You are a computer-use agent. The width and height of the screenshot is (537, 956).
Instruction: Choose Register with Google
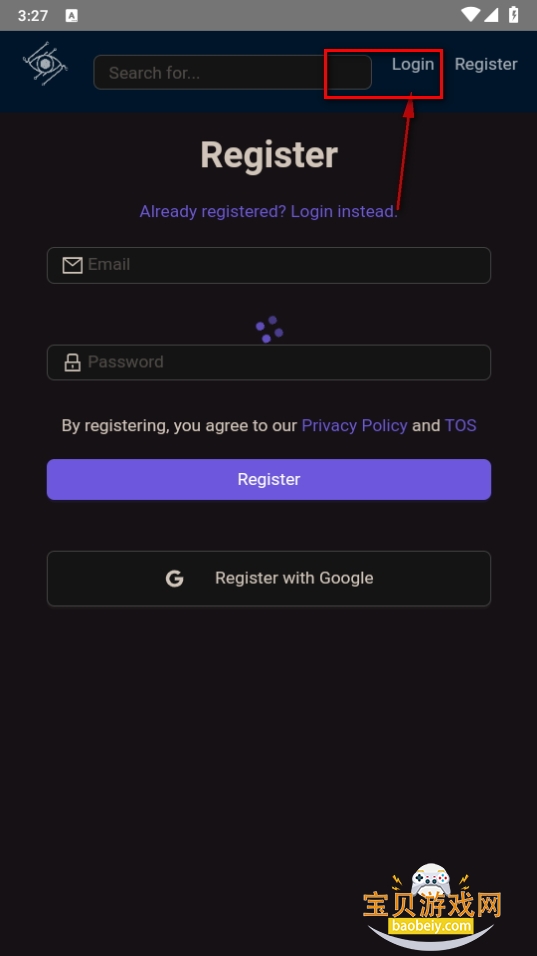coord(269,579)
